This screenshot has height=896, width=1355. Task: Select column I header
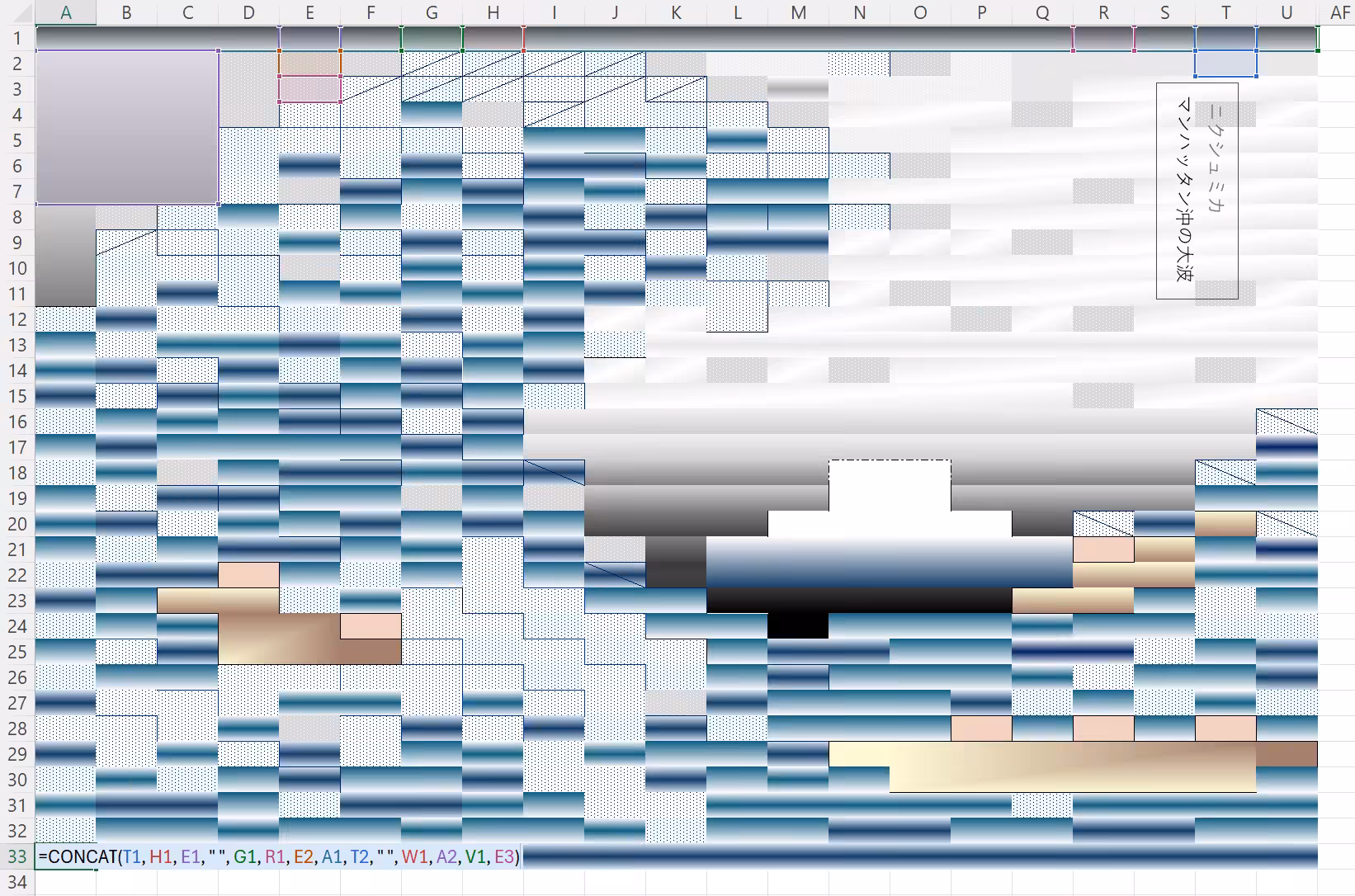click(554, 12)
